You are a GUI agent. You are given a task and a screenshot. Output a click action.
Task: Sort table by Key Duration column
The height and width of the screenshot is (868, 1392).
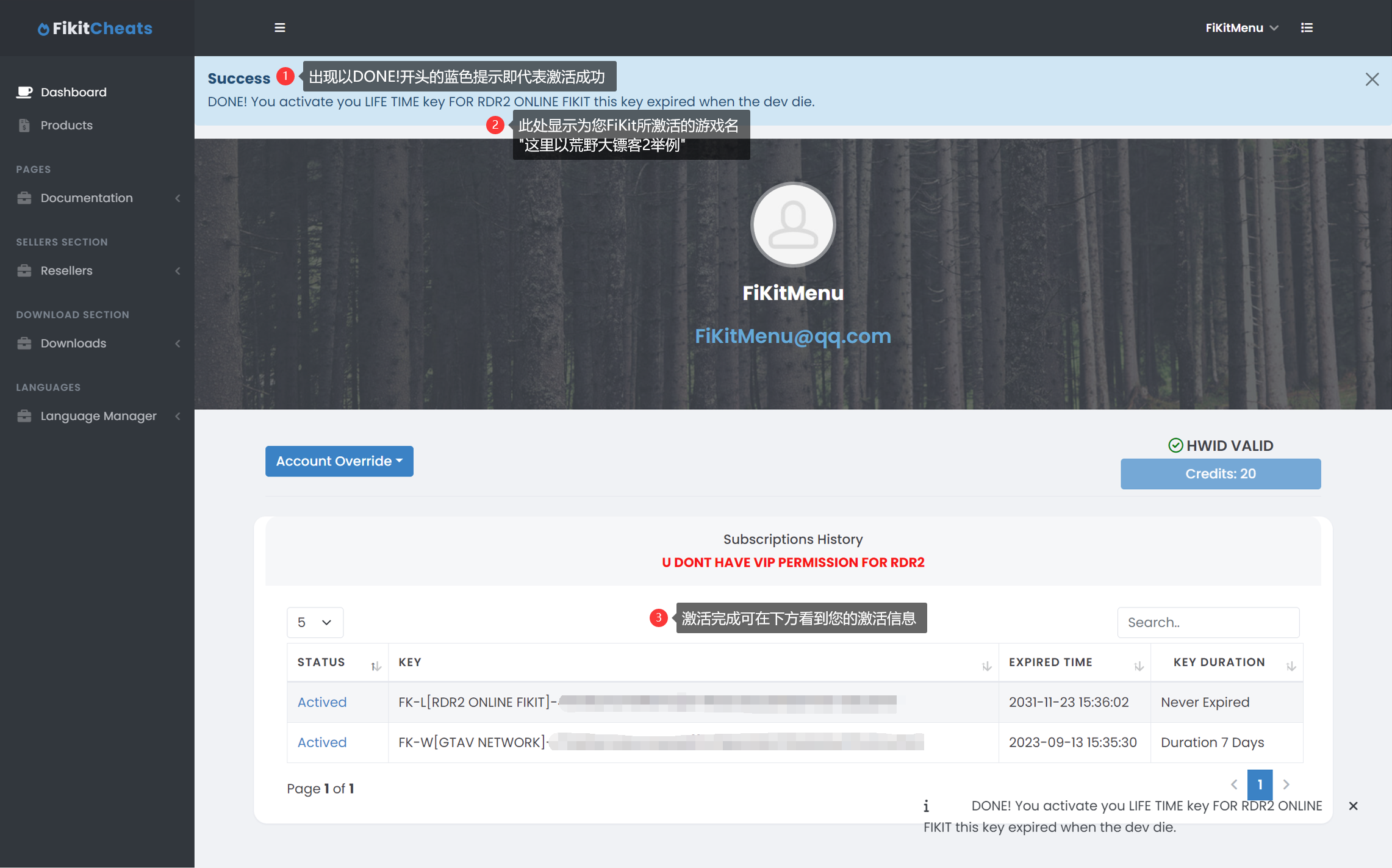pos(1291,665)
